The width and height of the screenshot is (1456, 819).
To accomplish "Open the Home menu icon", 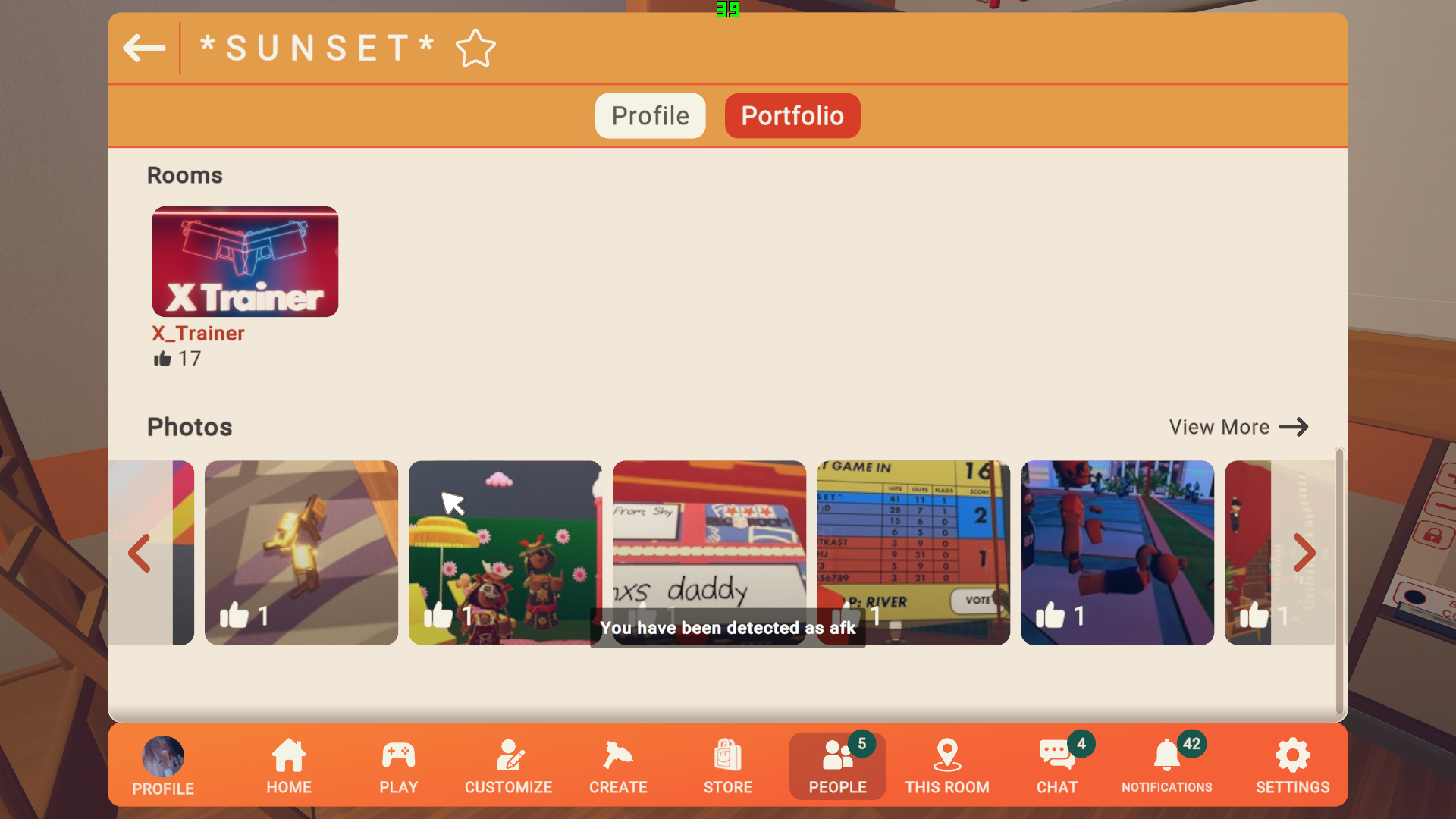I will click(289, 766).
